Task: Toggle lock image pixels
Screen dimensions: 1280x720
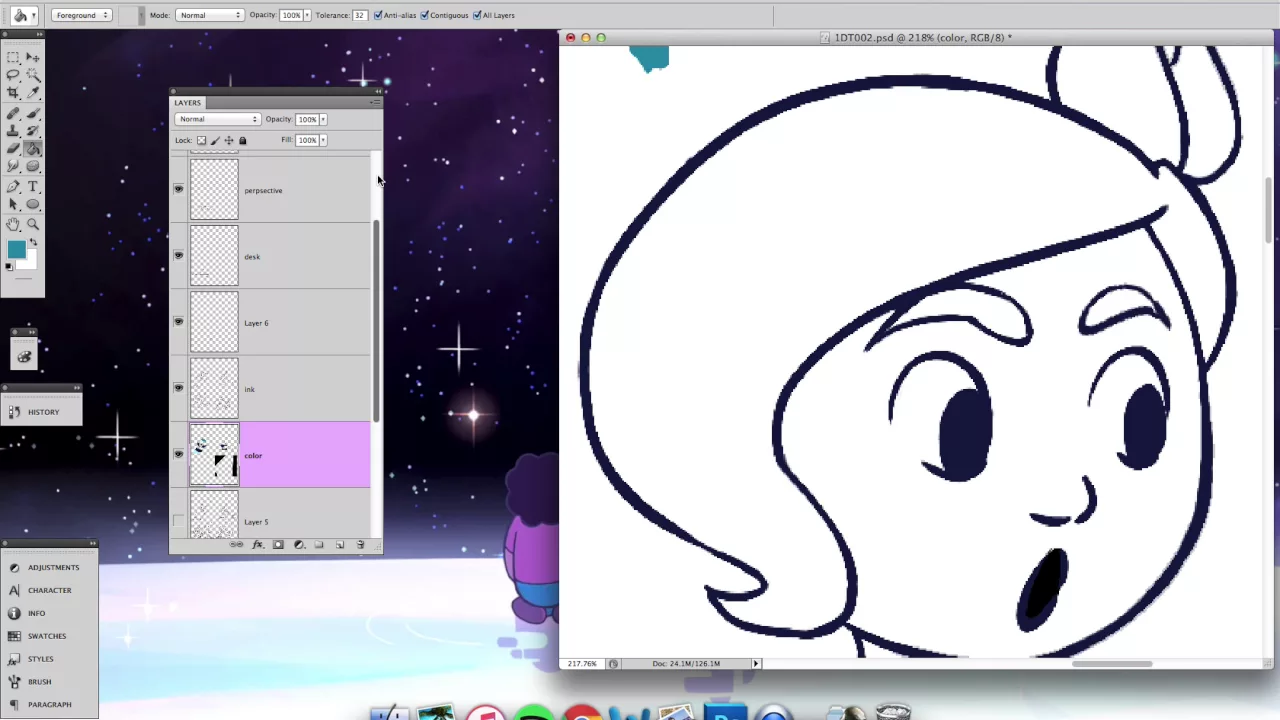Action: coord(215,140)
